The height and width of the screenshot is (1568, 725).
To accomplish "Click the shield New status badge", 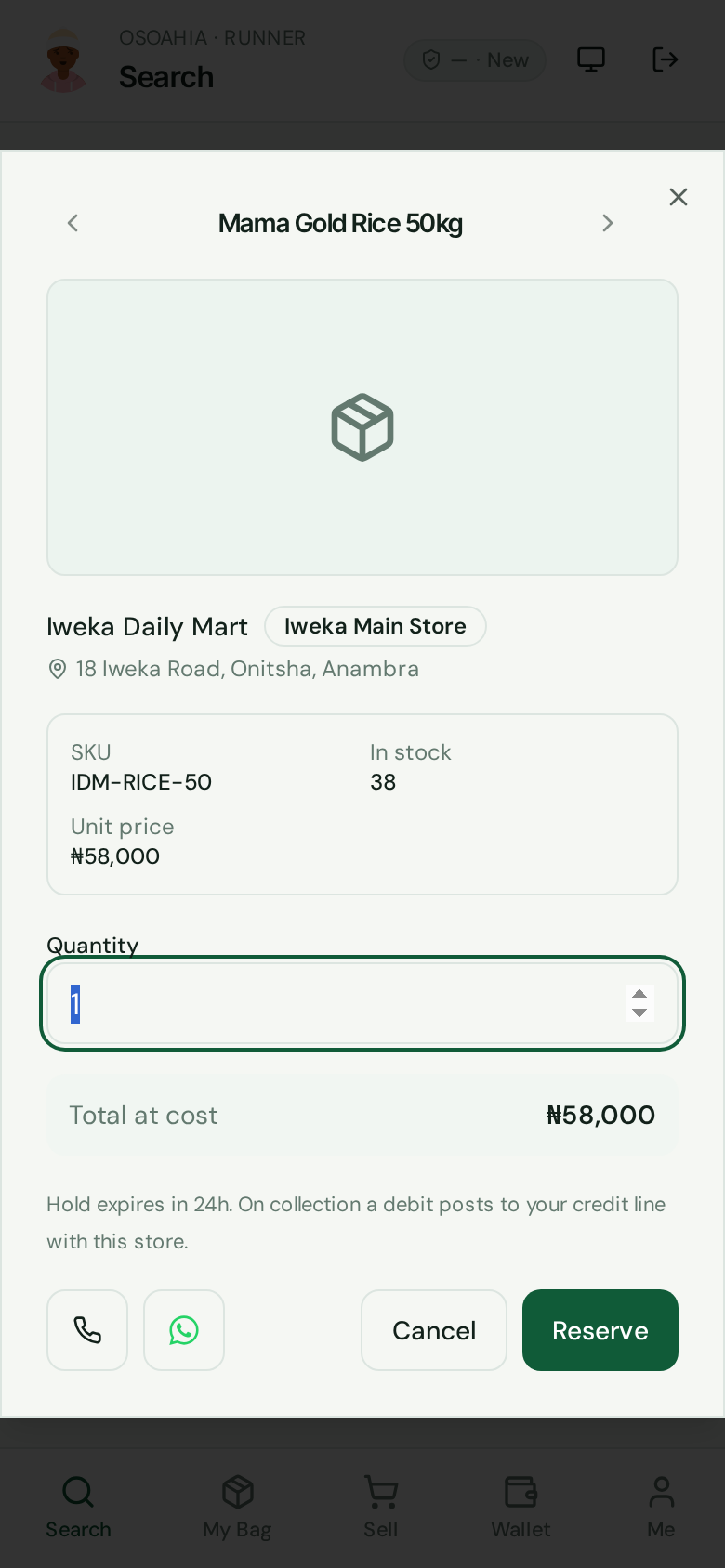I will click(475, 59).
